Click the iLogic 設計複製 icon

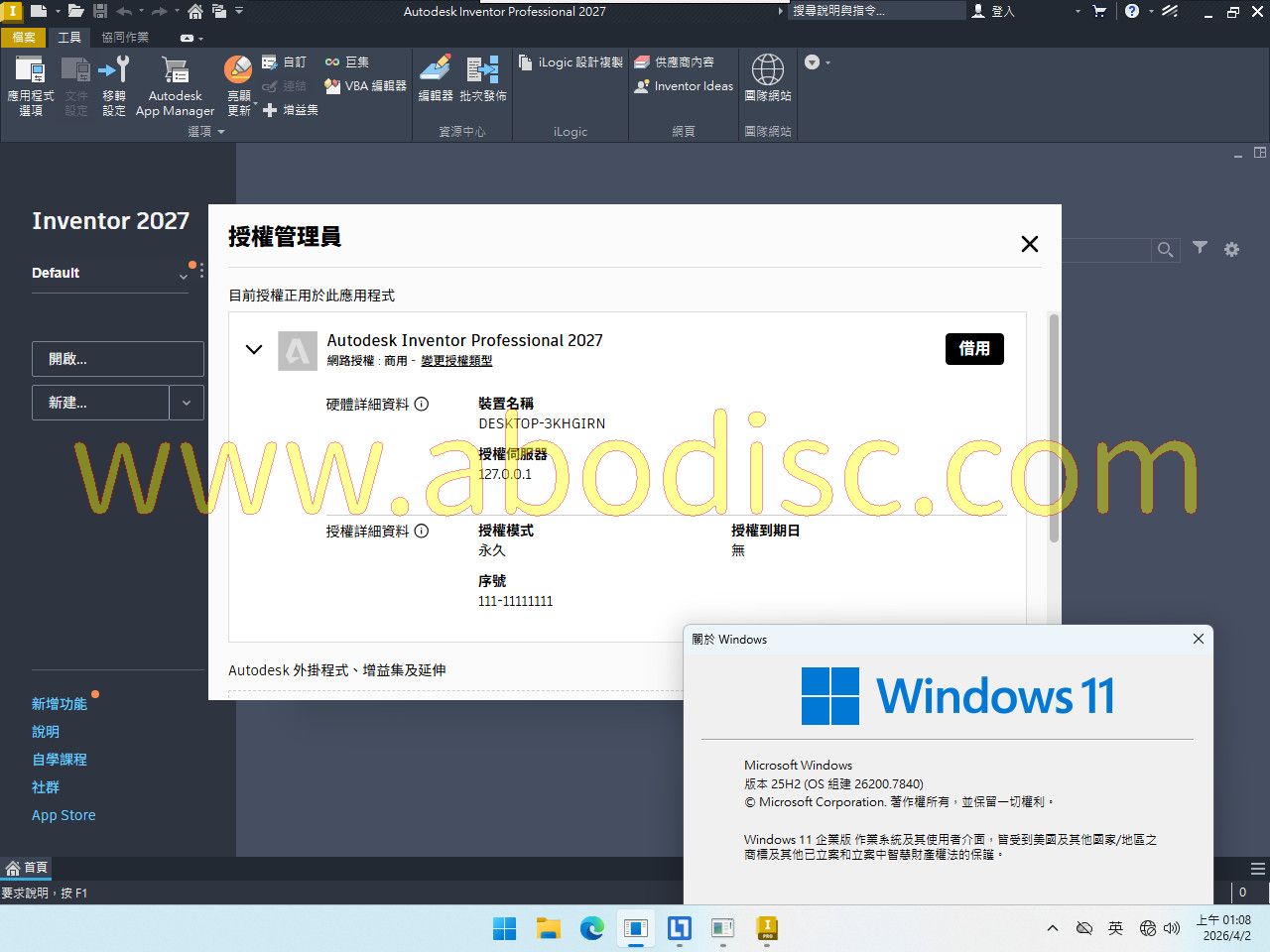click(x=526, y=62)
